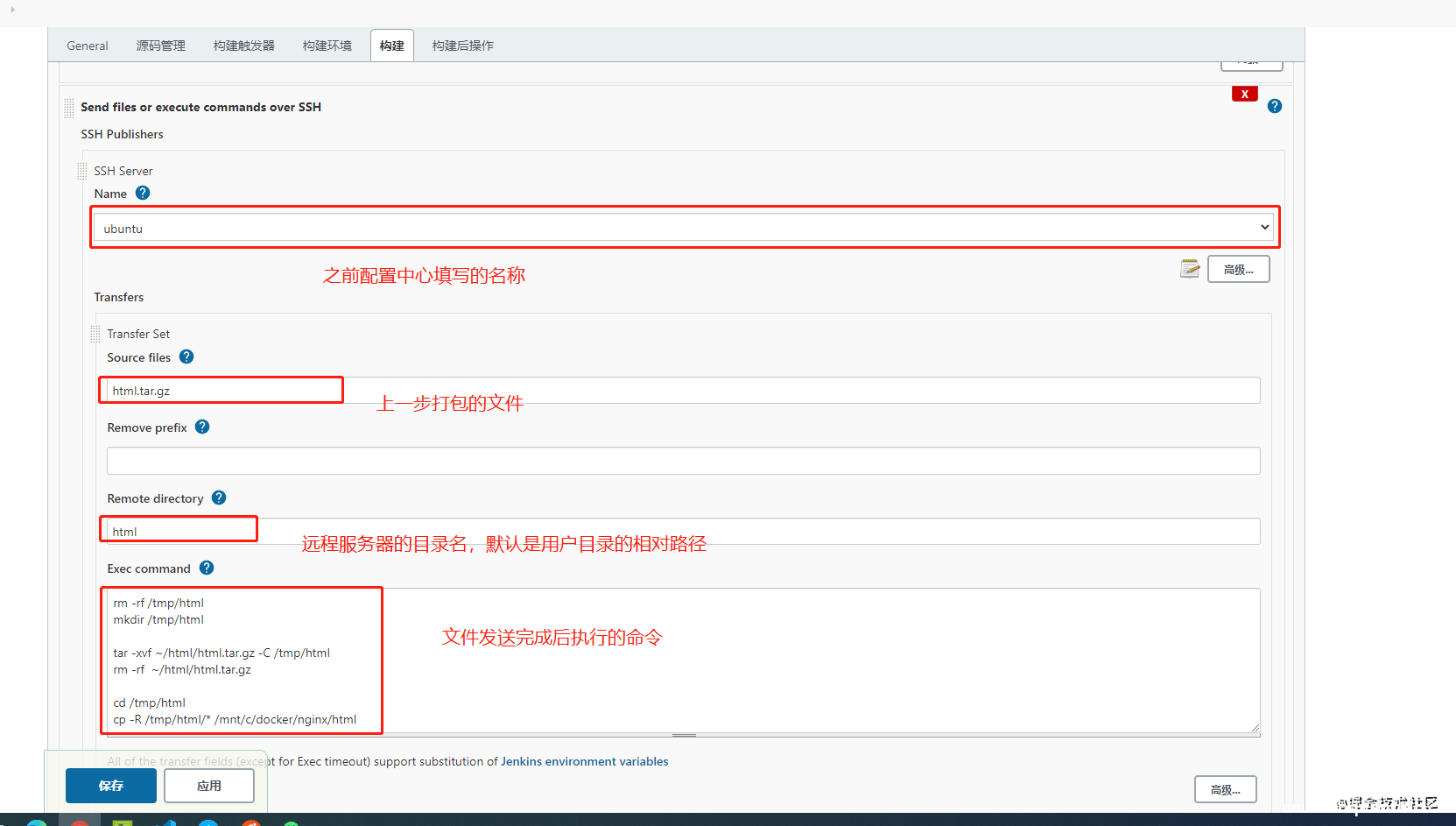The height and width of the screenshot is (826, 1456).
Task: Click the 保存 save button
Action: tap(110, 786)
